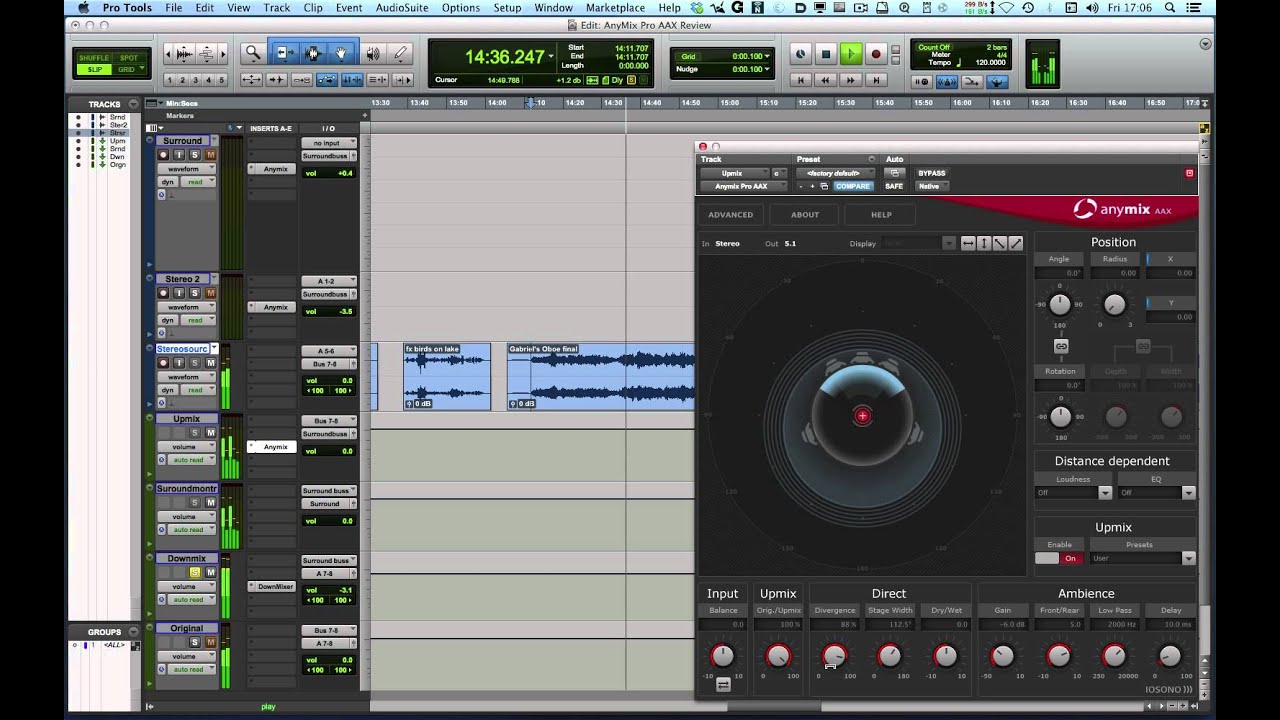Mute the Surround track
This screenshot has height=720, width=1280.
pos(210,155)
